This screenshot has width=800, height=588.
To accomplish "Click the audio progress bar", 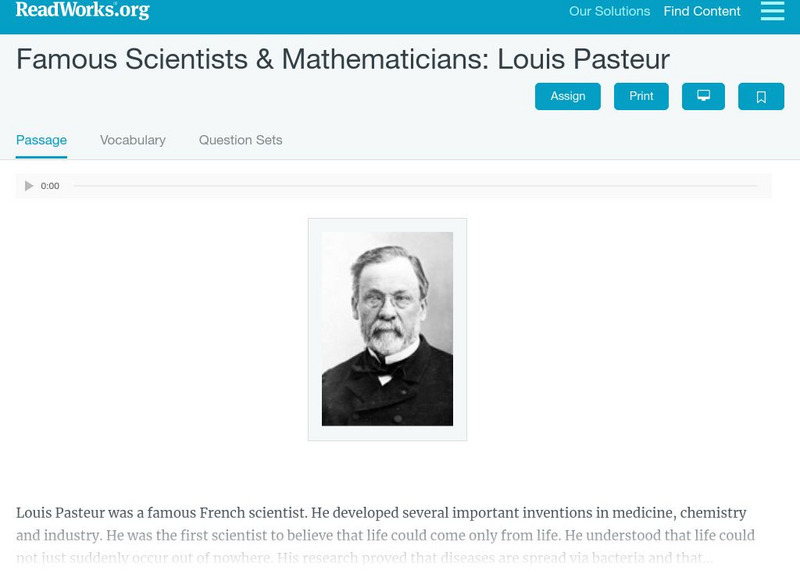I will (415, 186).
